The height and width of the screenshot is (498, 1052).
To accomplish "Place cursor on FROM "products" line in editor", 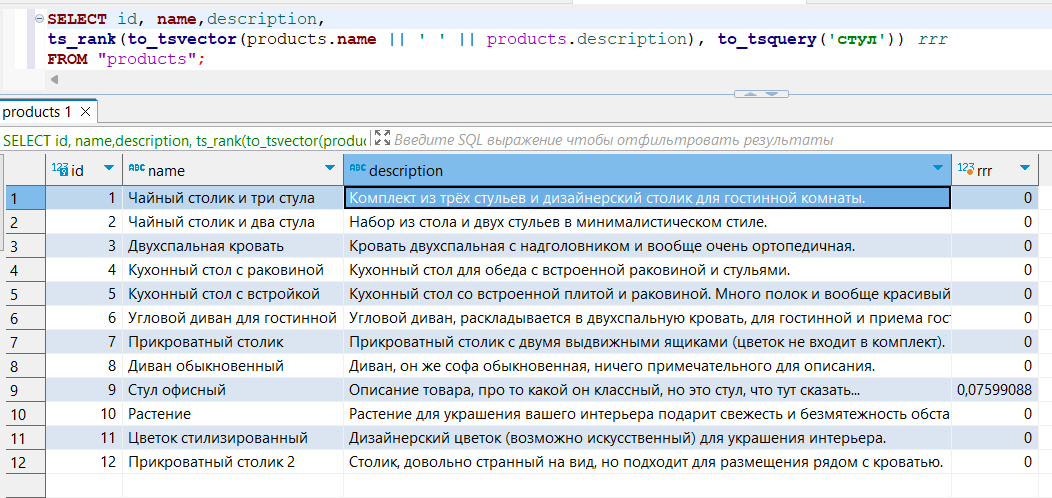I will pos(125,59).
